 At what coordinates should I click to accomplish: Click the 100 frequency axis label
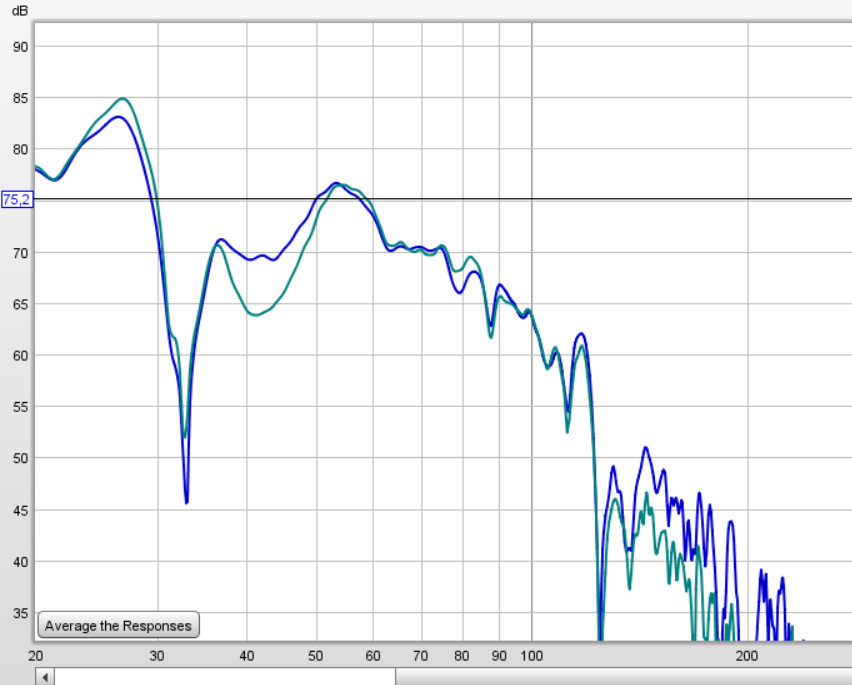coord(531,656)
